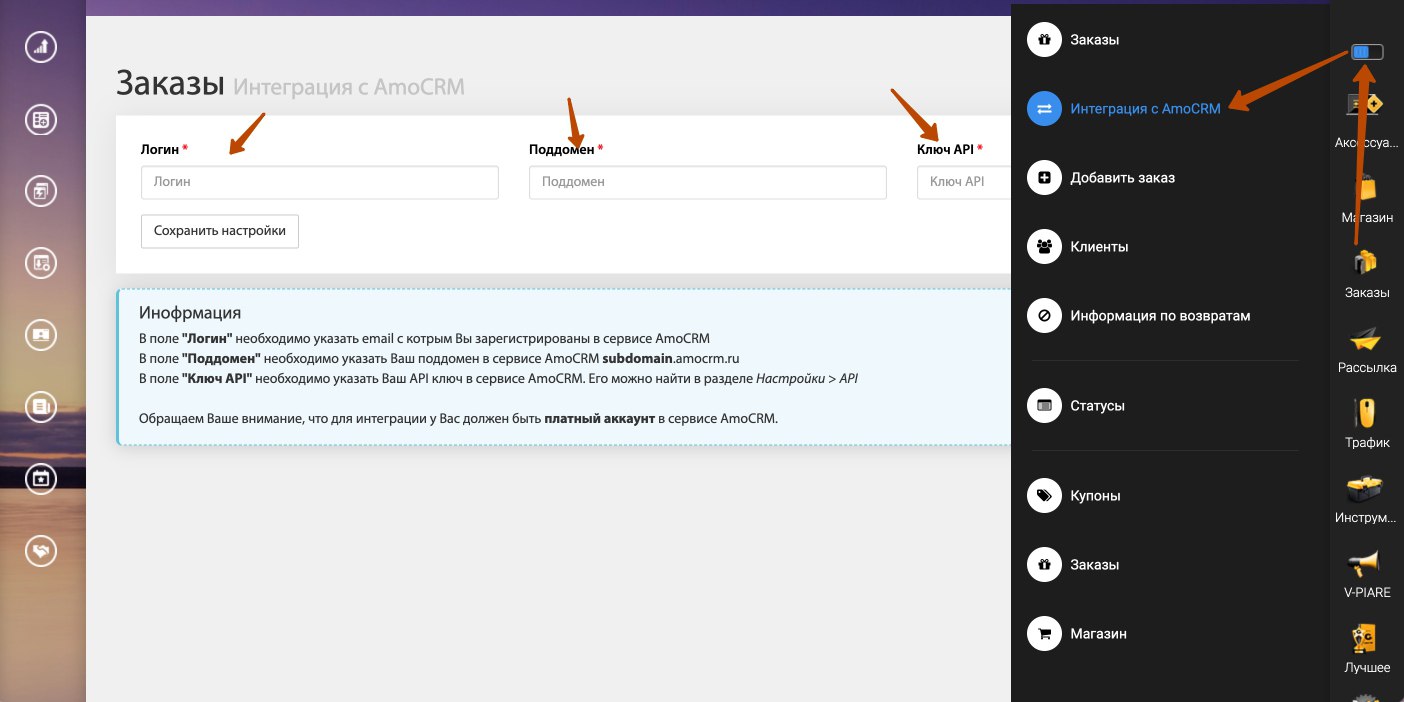
Task: Open the bar chart statistics sidebar icon
Action: 41,46
